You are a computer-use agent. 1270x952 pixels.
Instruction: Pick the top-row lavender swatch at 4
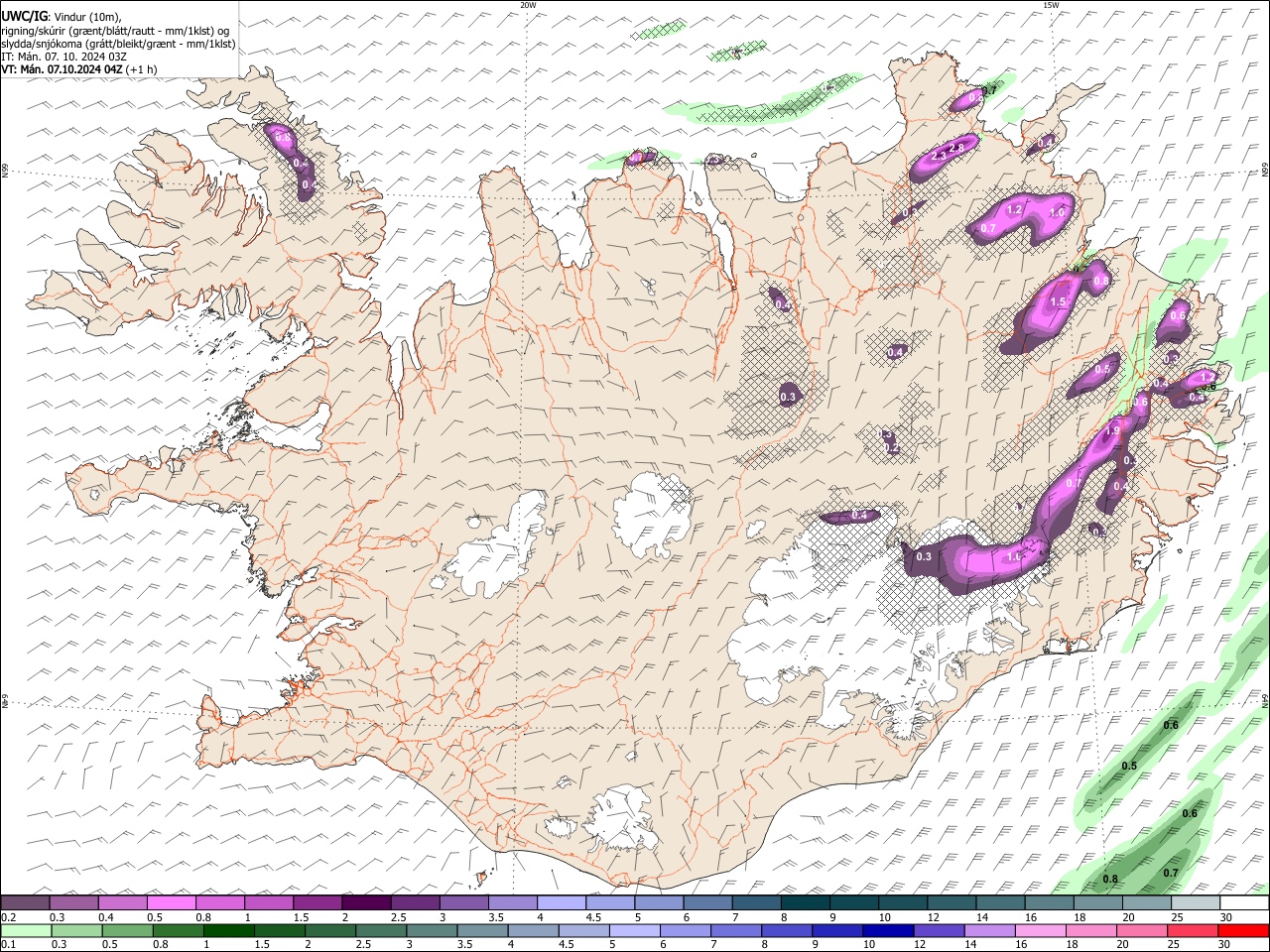(x=560, y=902)
